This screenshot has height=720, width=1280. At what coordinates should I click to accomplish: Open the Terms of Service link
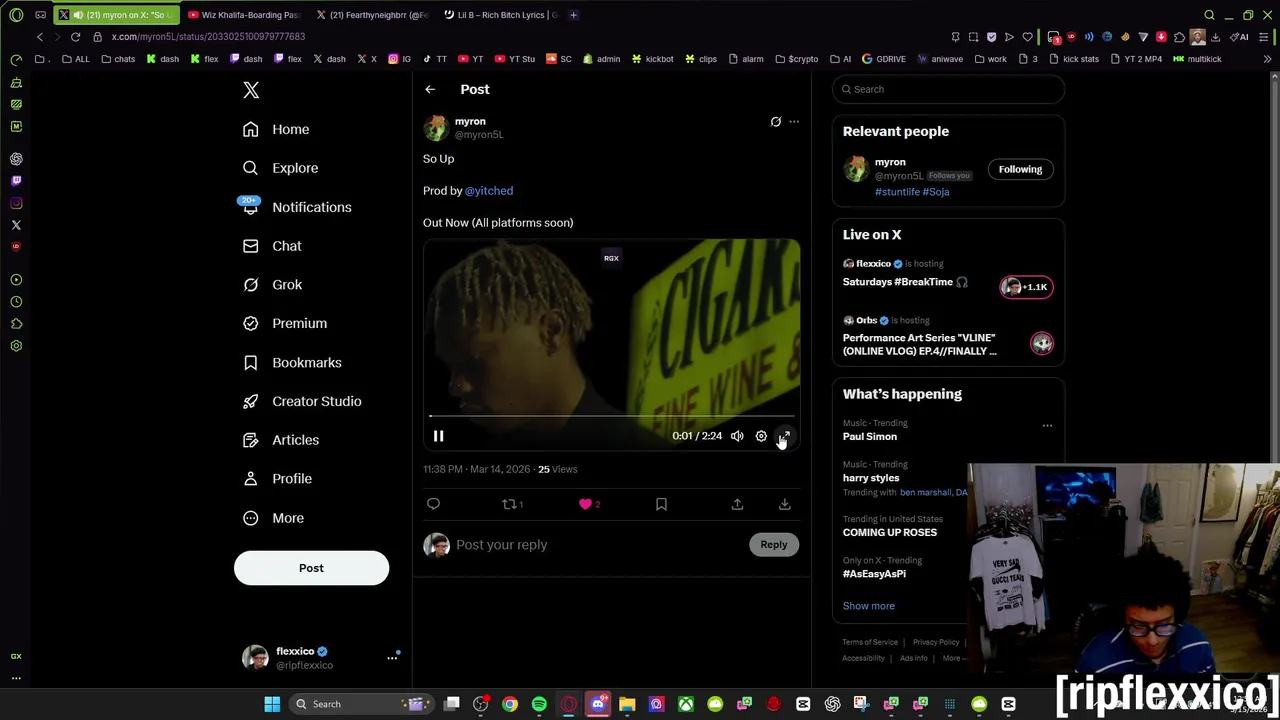[870, 642]
